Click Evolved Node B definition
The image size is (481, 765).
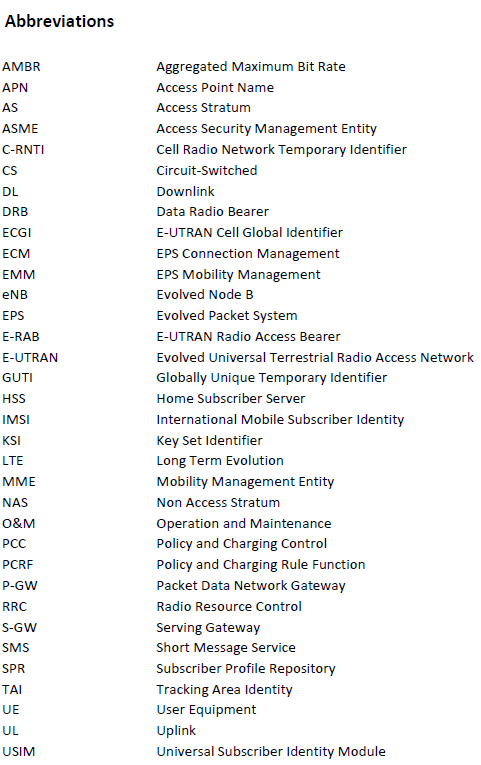(x=205, y=295)
